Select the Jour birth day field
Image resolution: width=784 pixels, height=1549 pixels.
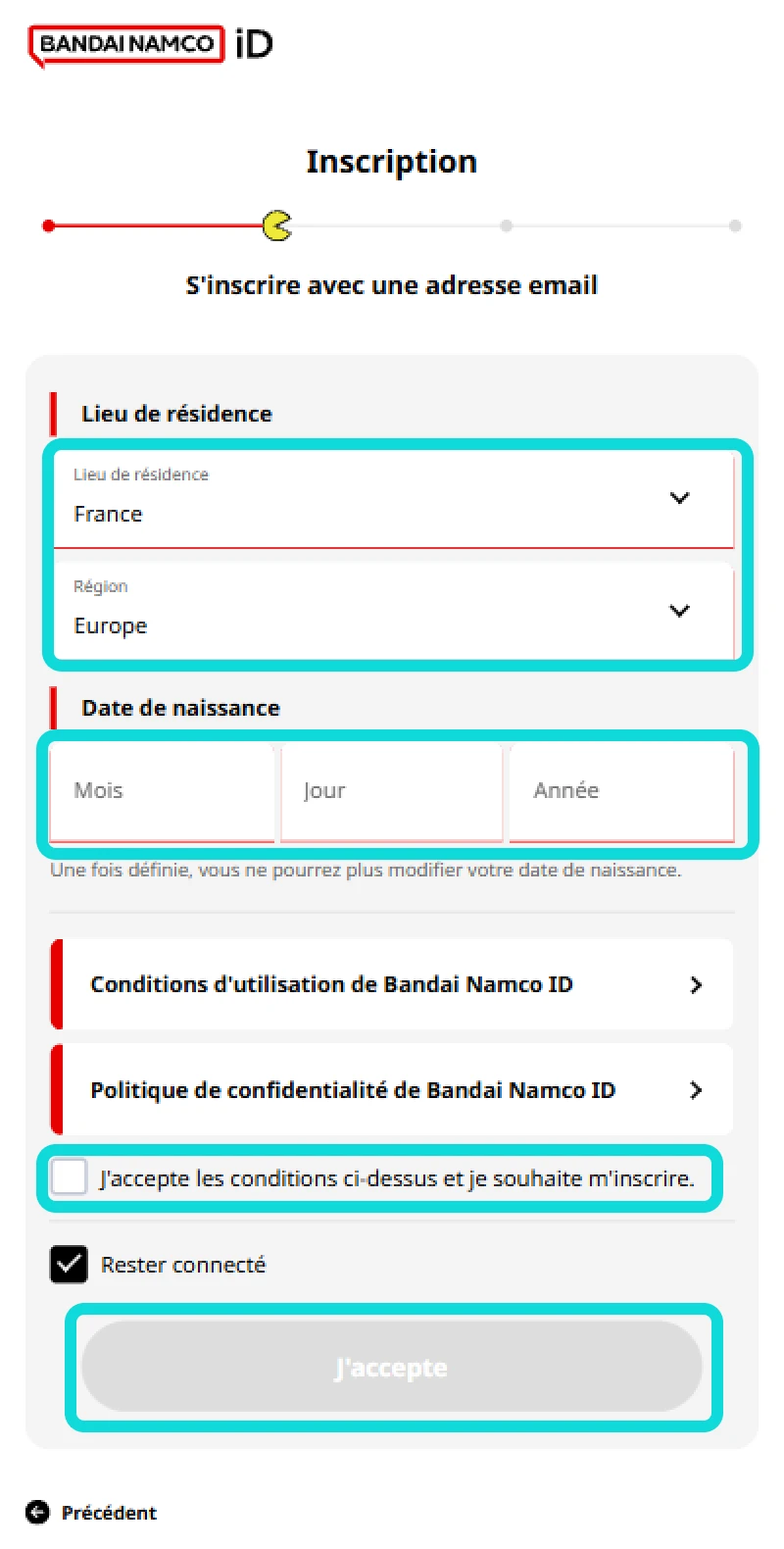coord(391,791)
